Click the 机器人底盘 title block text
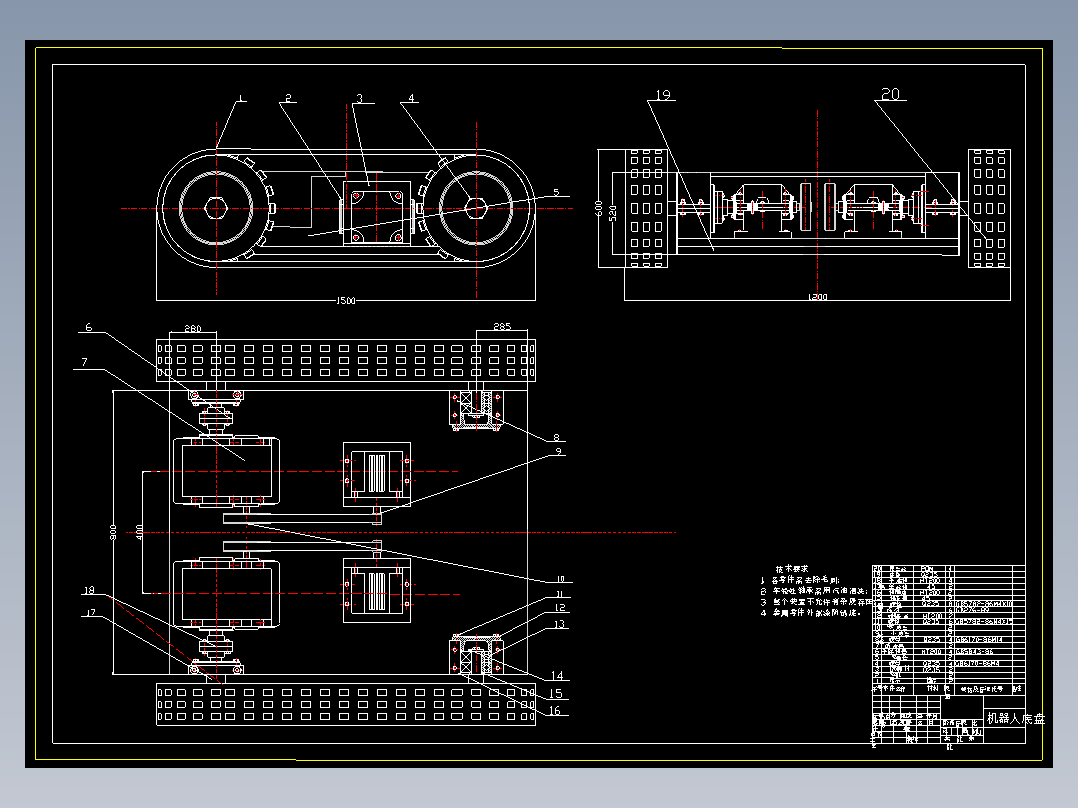 (x=1015, y=718)
